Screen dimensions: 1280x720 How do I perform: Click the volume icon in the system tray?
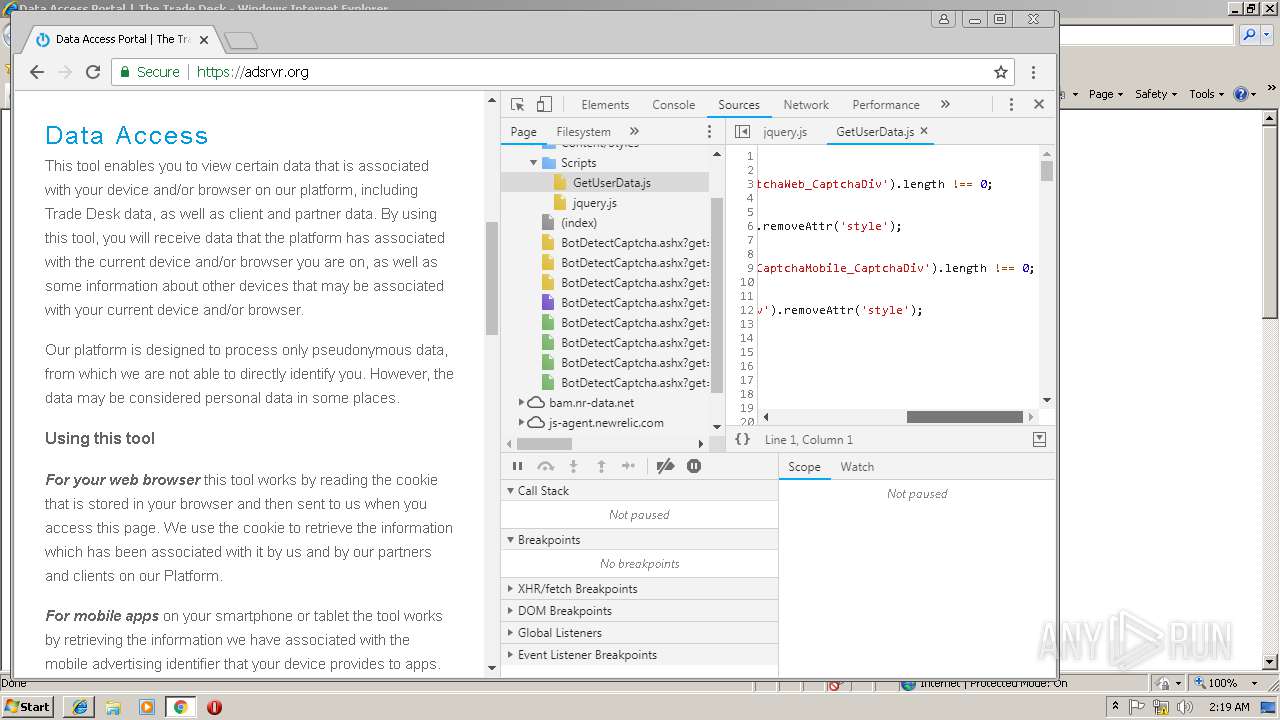tap(1184, 707)
